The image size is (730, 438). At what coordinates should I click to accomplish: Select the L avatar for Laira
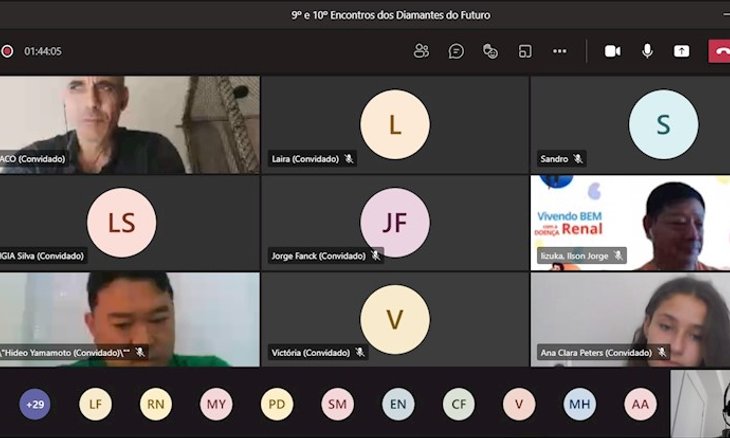click(395, 124)
